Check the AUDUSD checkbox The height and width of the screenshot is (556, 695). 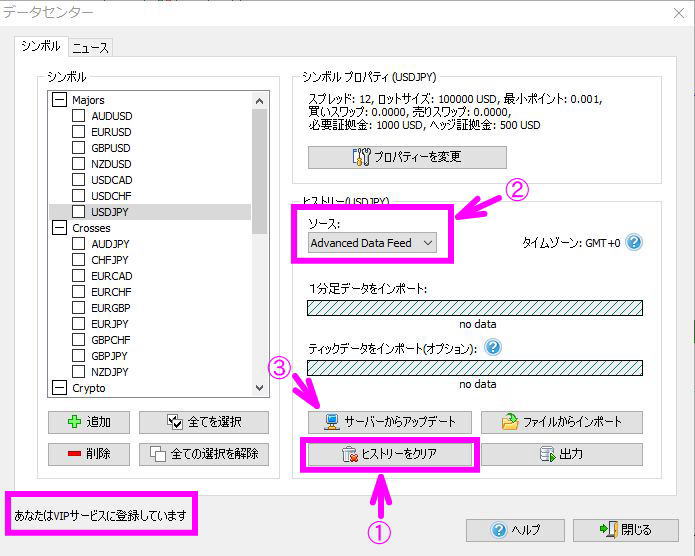point(78,116)
